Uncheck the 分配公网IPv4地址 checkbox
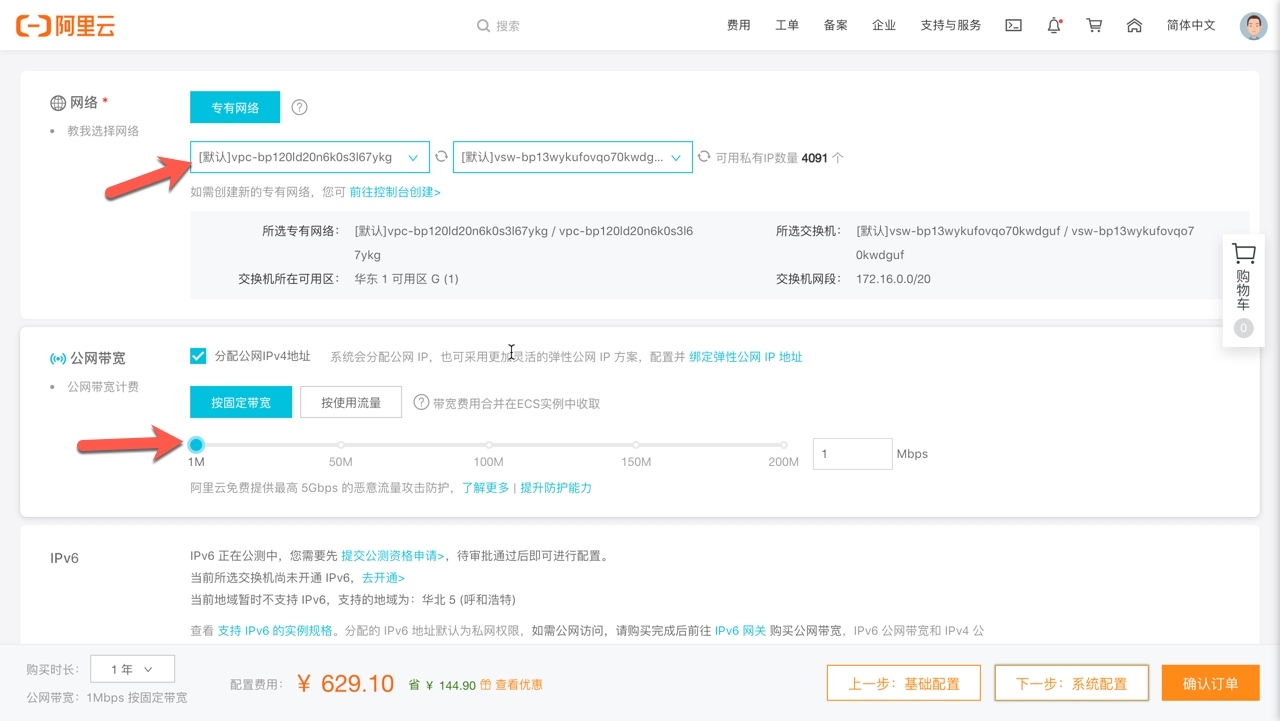Screen dimensions: 1280x721 pos(198,356)
